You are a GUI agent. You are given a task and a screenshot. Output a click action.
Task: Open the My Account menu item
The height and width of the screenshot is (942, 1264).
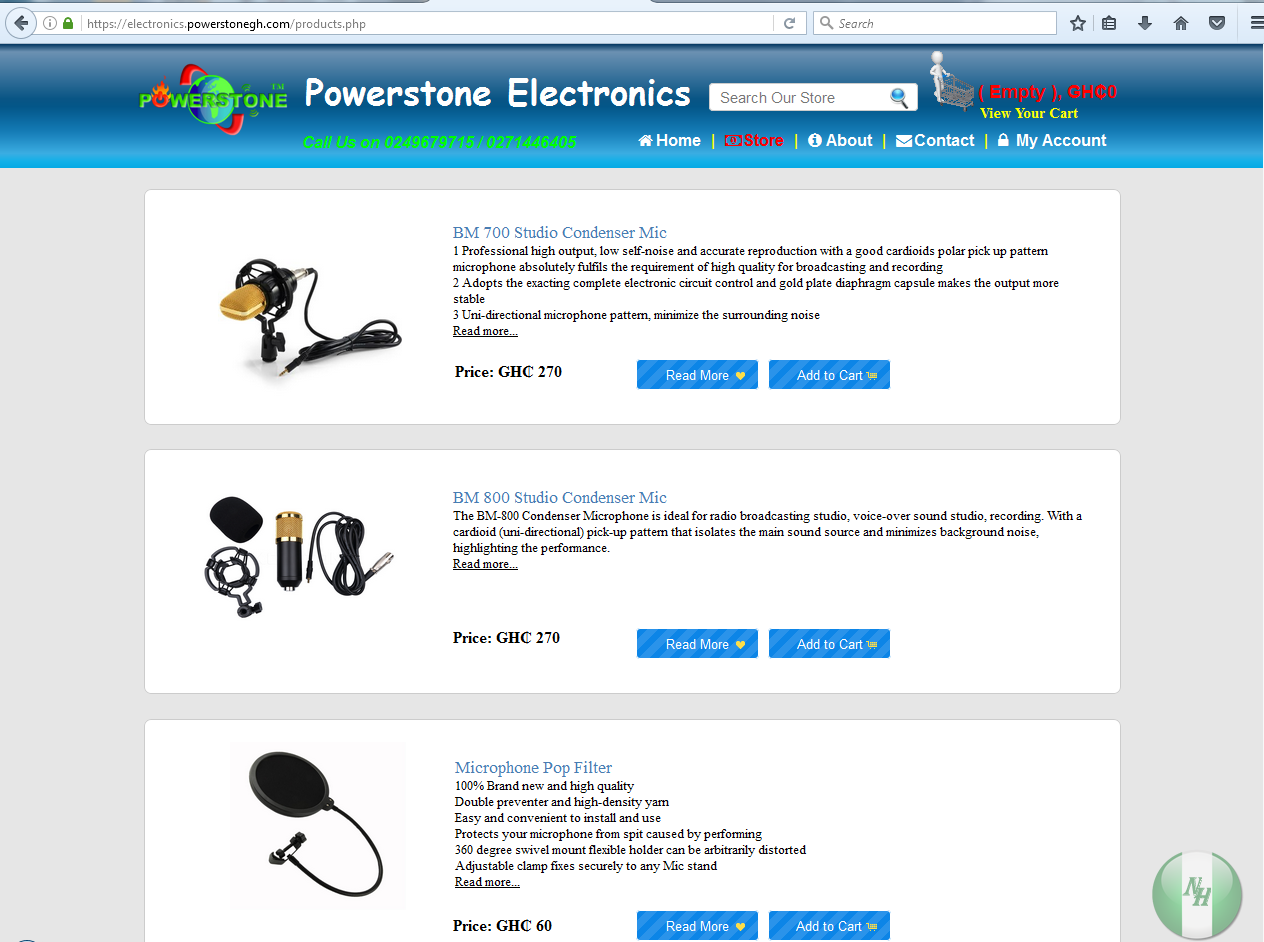[x=1052, y=141]
